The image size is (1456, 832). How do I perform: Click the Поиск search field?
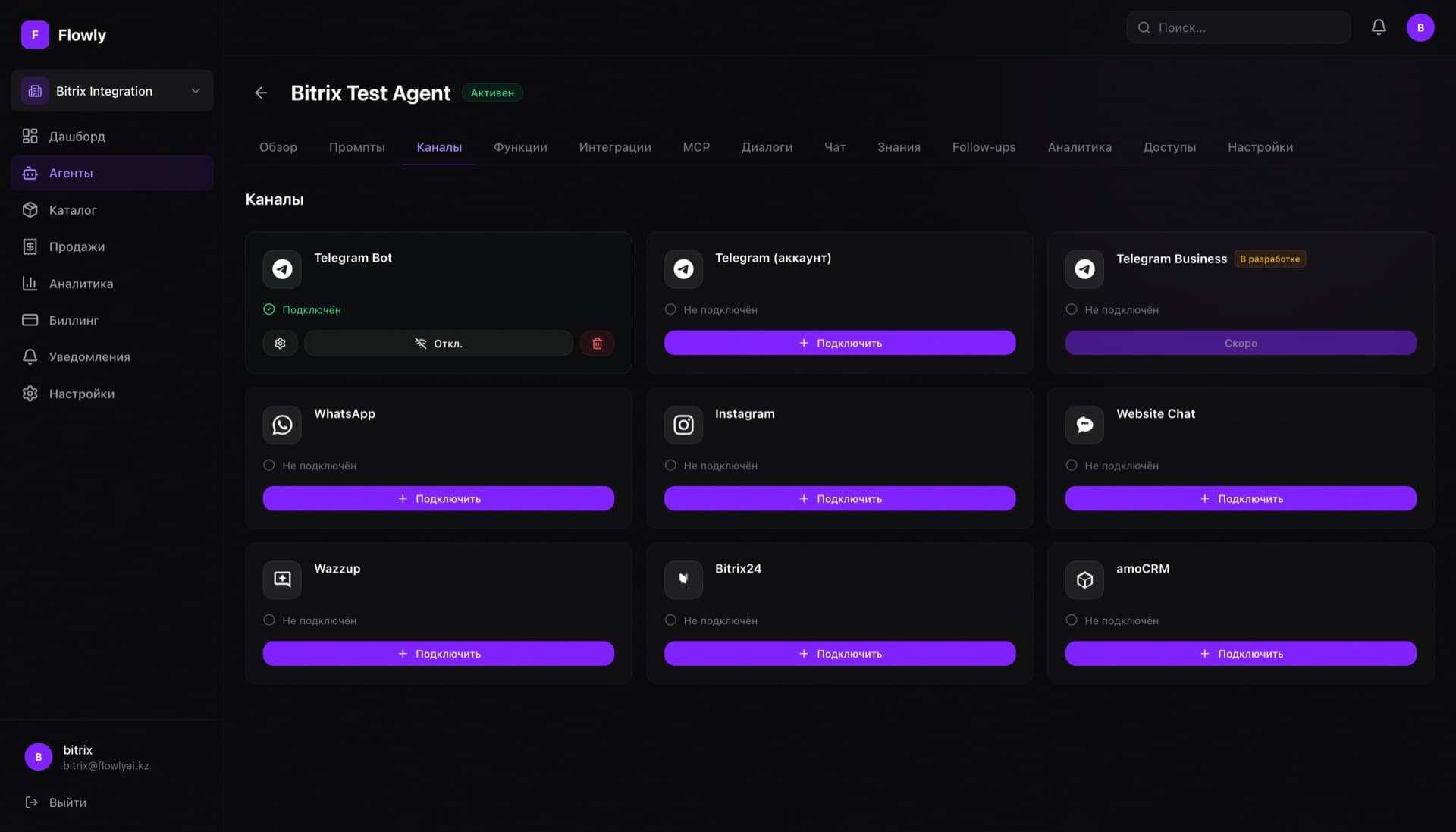[x=1238, y=27]
